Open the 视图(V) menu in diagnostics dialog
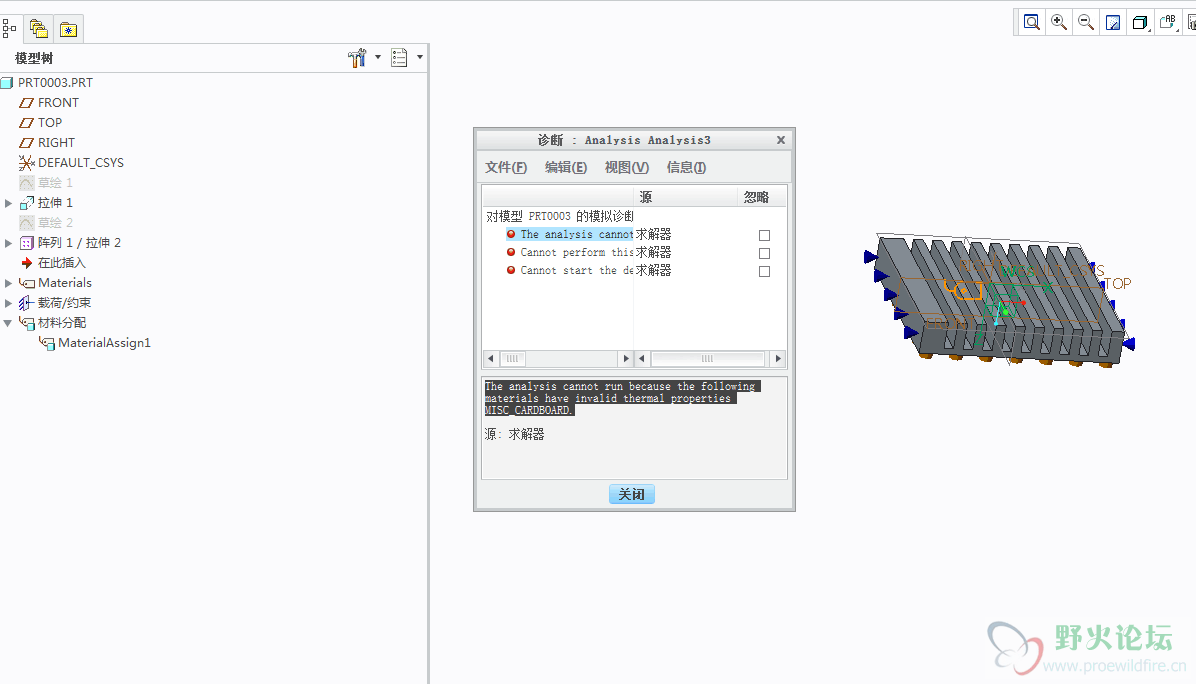 point(627,167)
